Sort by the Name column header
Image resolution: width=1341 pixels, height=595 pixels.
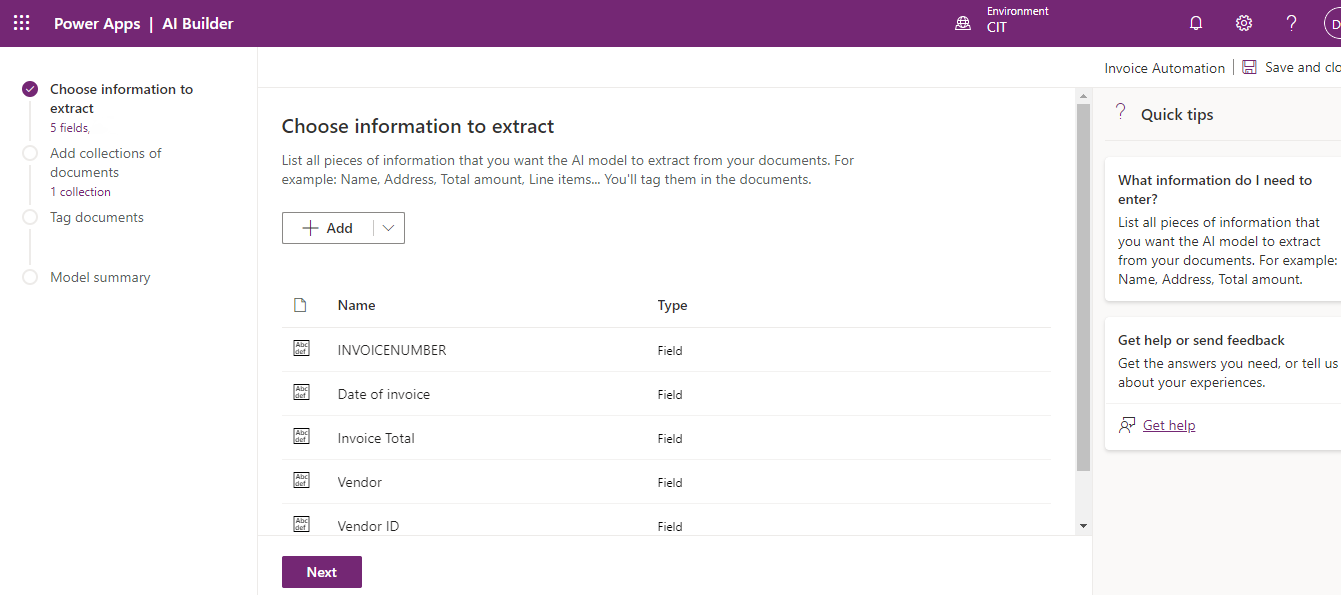coord(357,305)
